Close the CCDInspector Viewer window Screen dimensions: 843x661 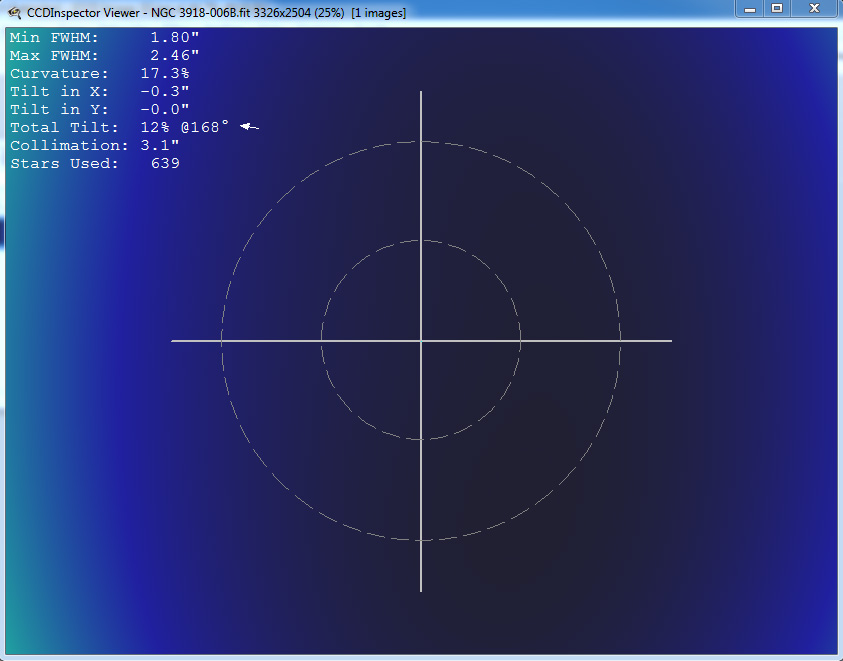pos(815,9)
